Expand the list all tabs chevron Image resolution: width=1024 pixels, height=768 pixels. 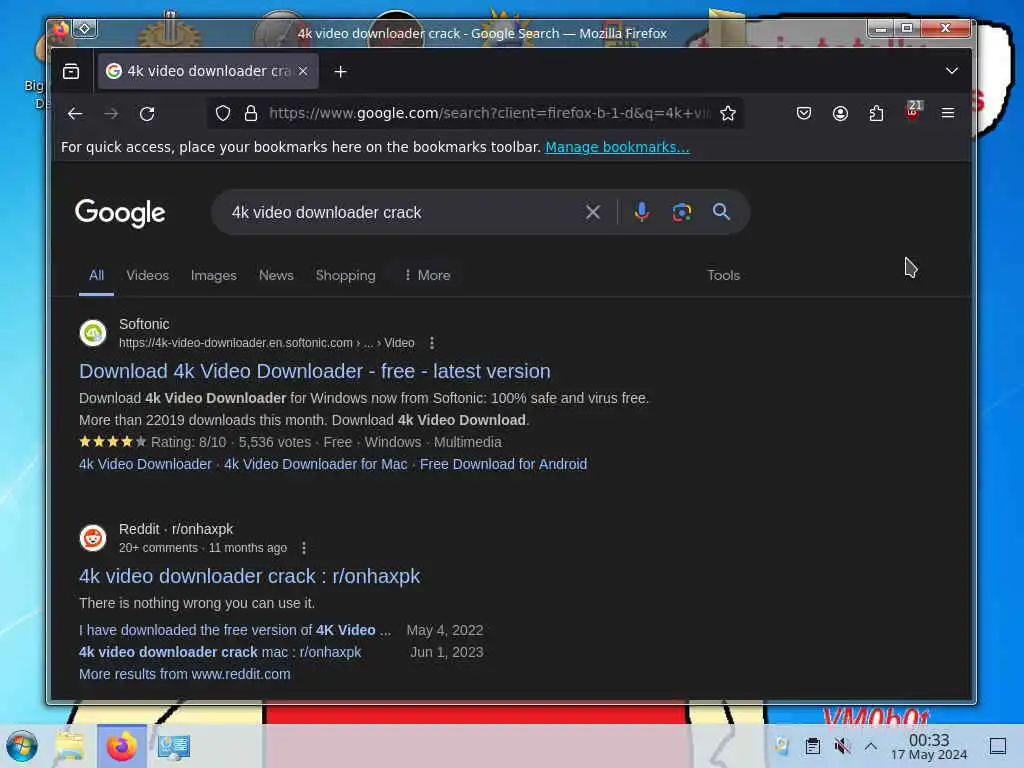pyautogui.click(x=952, y=71)
